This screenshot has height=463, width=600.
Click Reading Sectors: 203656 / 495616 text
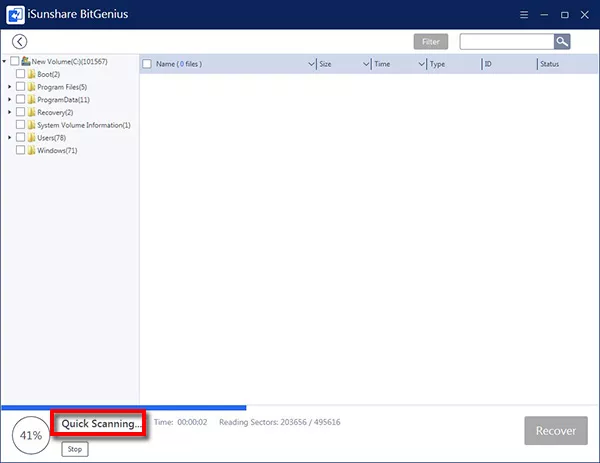click(x=280, y=422)
